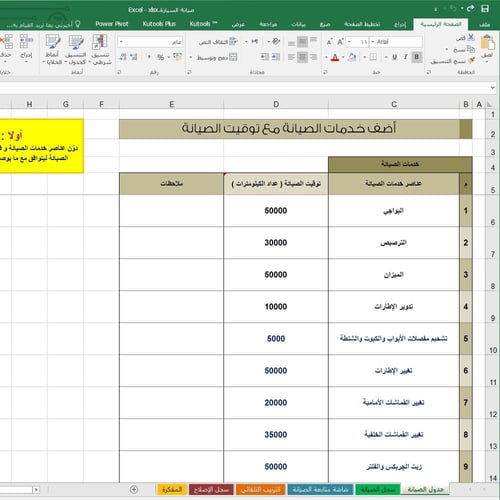Click the red font color swatch
The height and width of the screenshot is (500, 500).
coord(335,57)
